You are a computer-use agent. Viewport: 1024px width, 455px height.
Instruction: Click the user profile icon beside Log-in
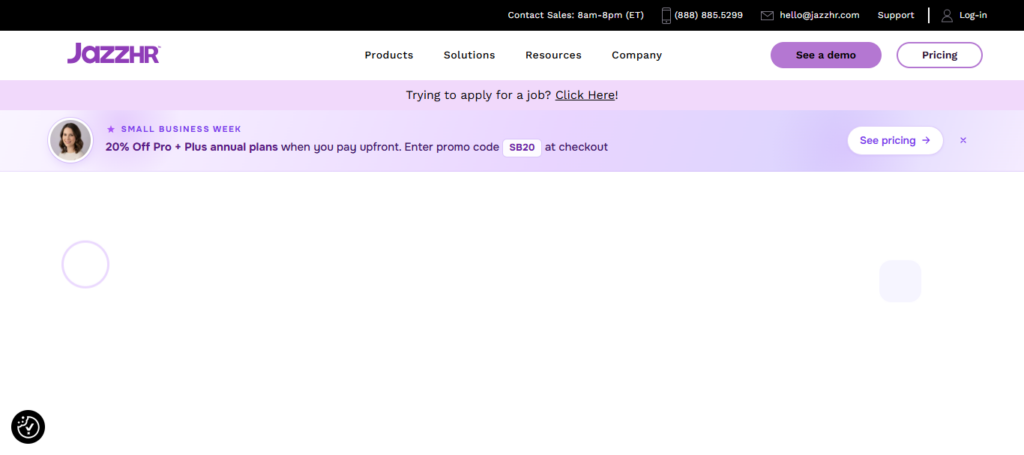[947, 15]
